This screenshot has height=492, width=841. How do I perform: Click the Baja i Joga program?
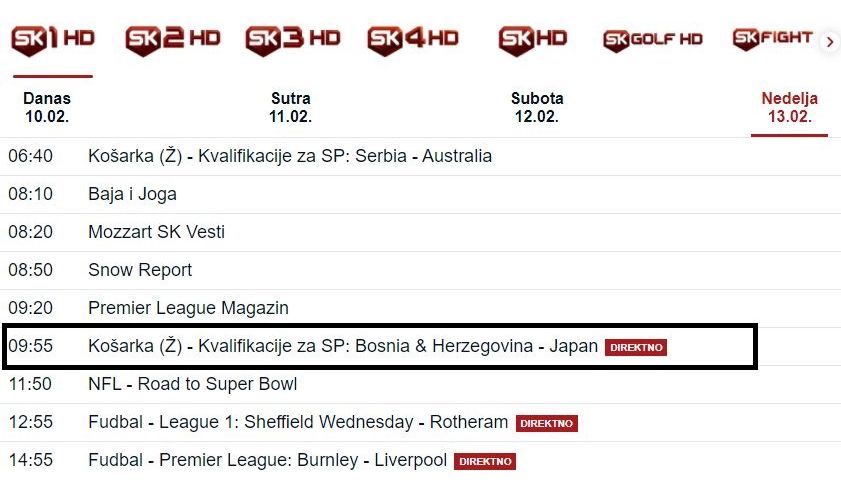click(x=132, y=194)
